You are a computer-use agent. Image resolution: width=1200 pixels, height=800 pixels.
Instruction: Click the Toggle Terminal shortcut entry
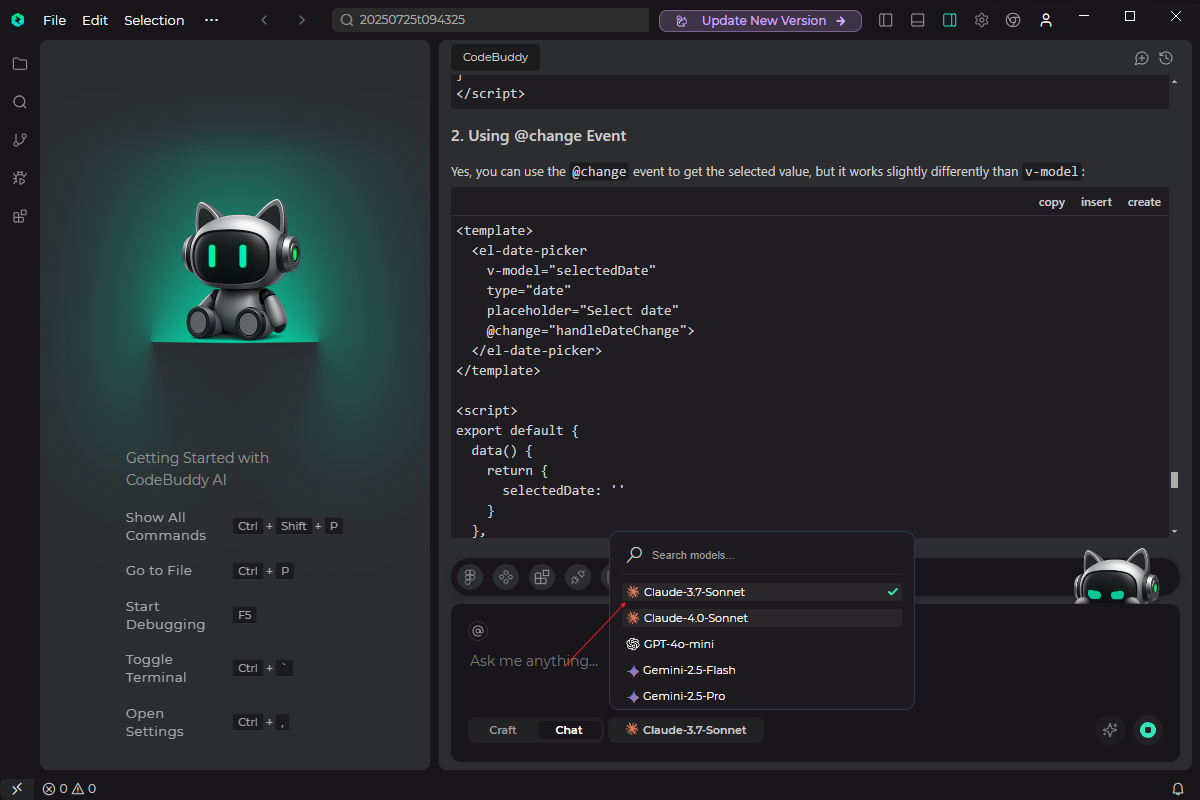[x=210, y=668]
